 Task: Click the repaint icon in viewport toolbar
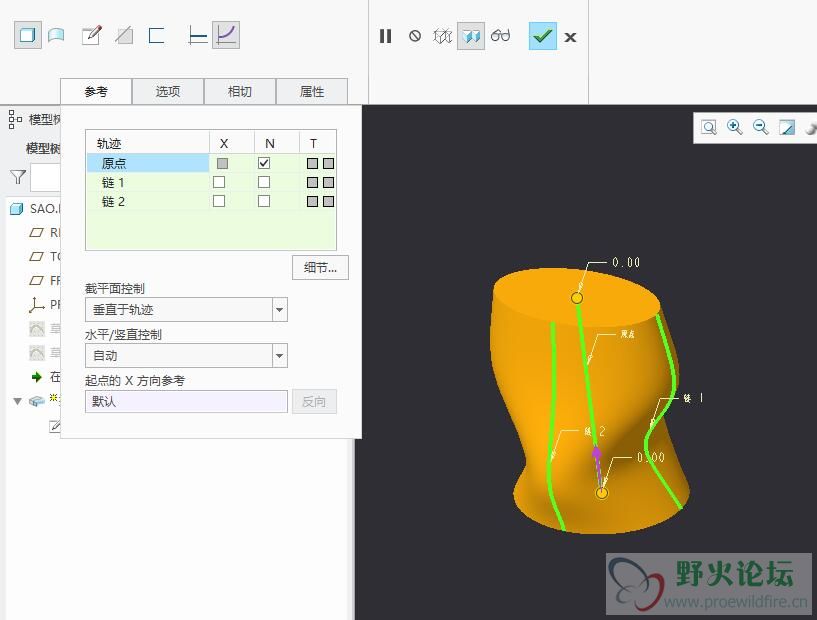point(787,127)
